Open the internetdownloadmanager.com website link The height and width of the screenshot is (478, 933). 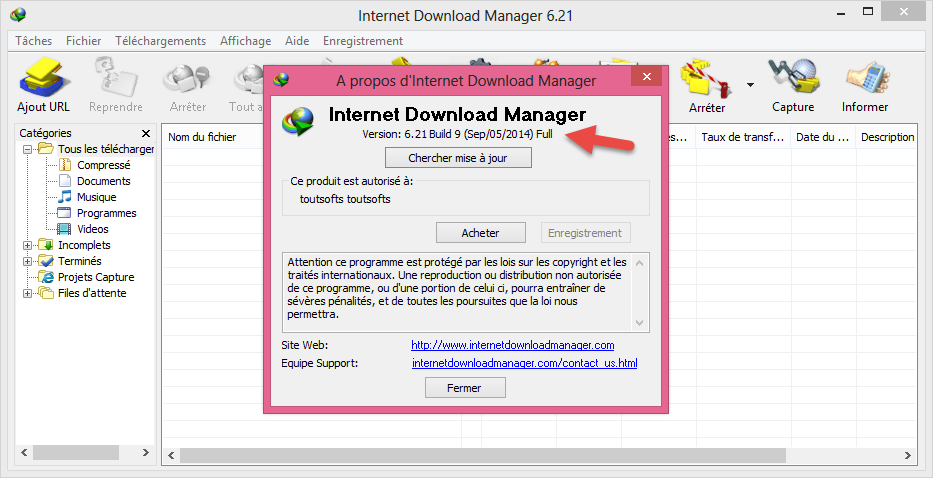pos(512,345)
